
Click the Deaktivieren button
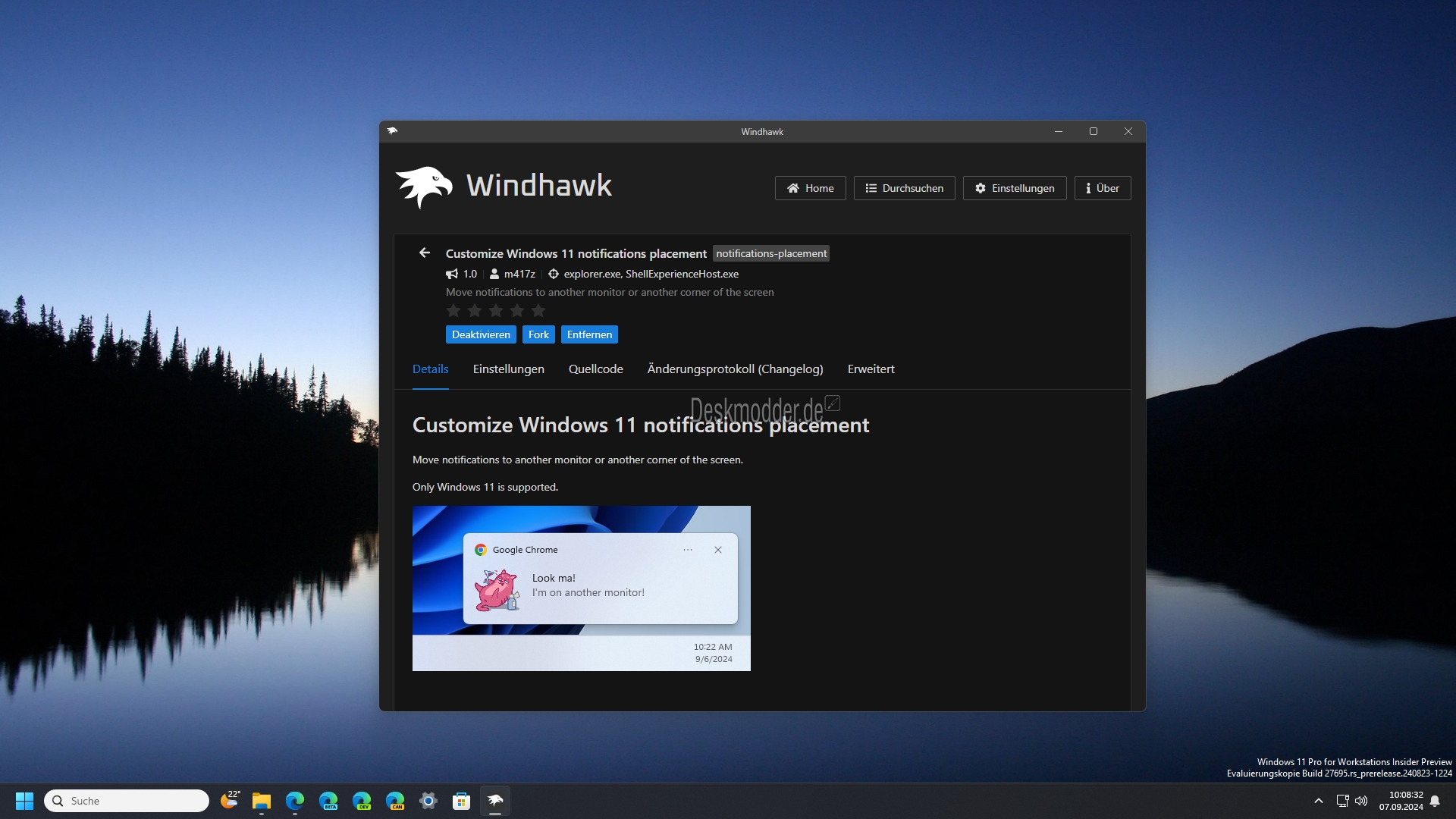(x=481, y=334)
